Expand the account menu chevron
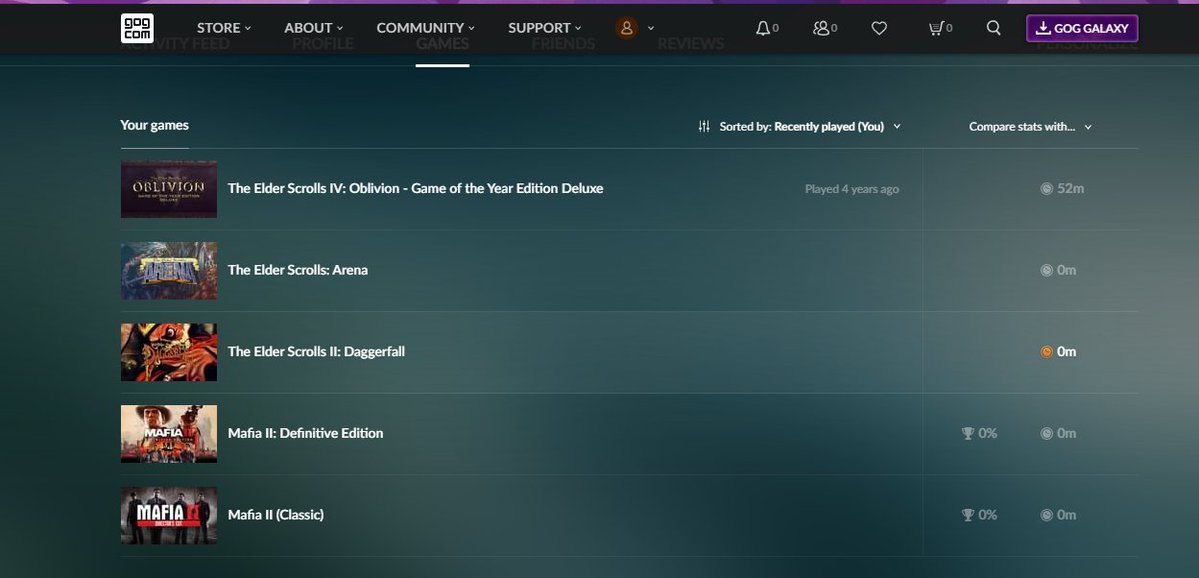Viewport: 1199px width, 578px height. [651, 28]
